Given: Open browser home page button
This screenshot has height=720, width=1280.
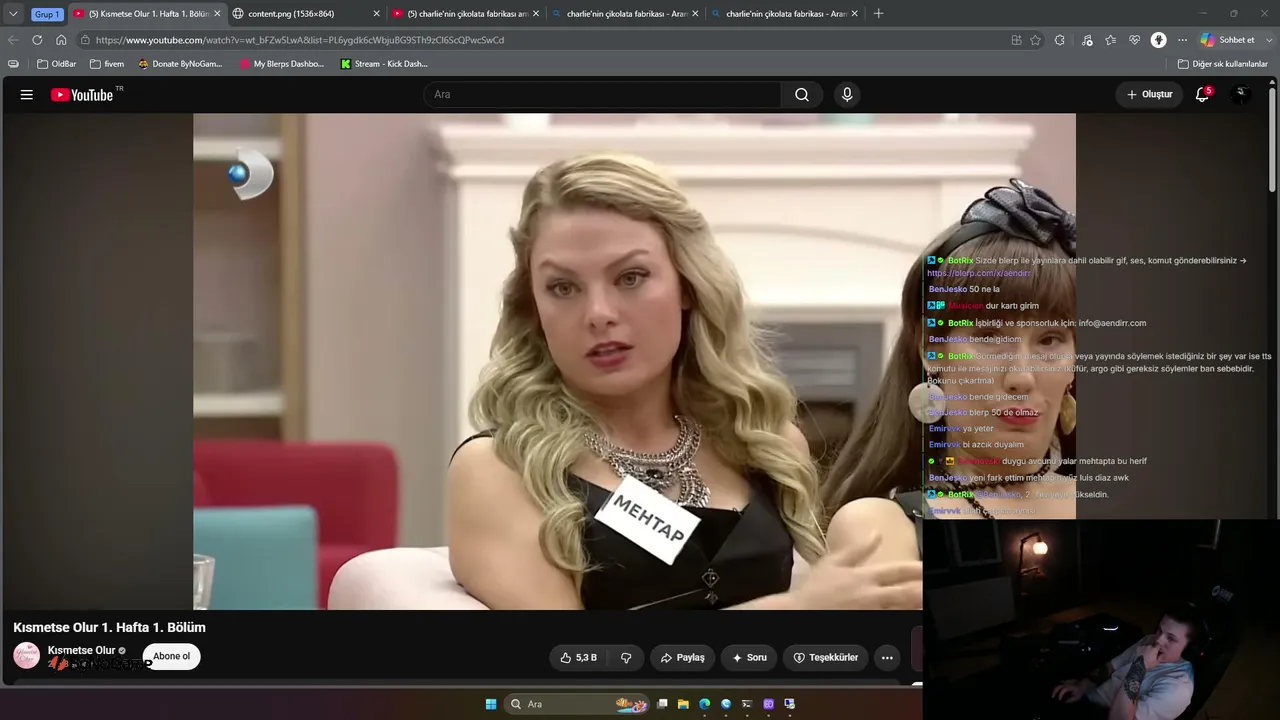Looking at the screenshot, I should click(61, 40).
